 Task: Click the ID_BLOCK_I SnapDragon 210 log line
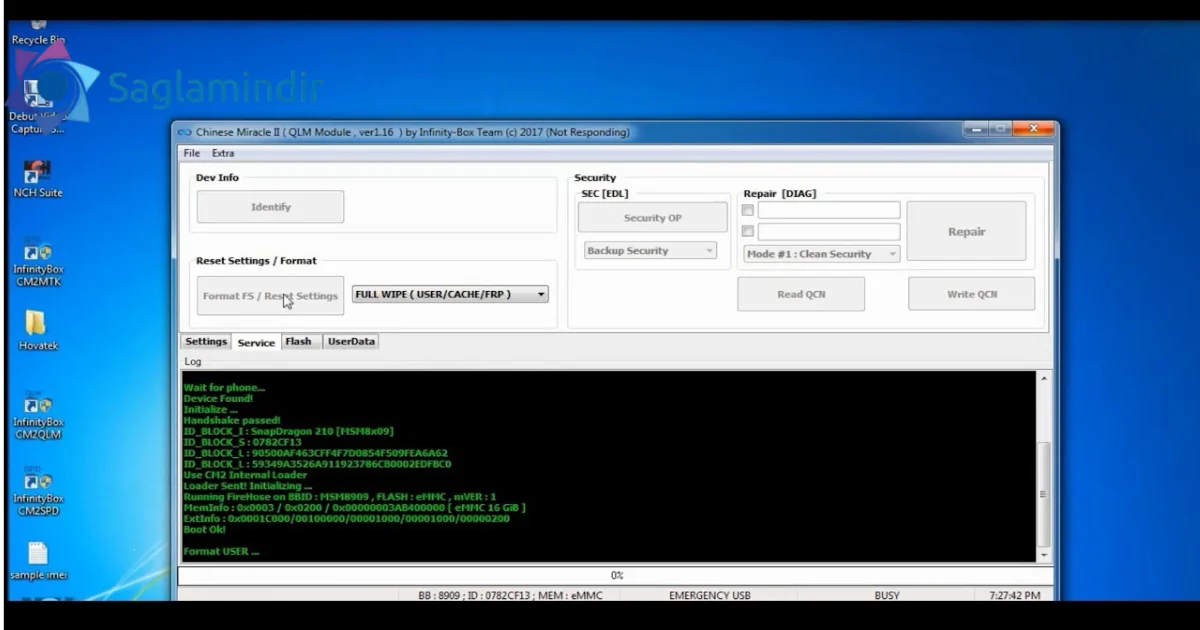[x=288, y=431]
